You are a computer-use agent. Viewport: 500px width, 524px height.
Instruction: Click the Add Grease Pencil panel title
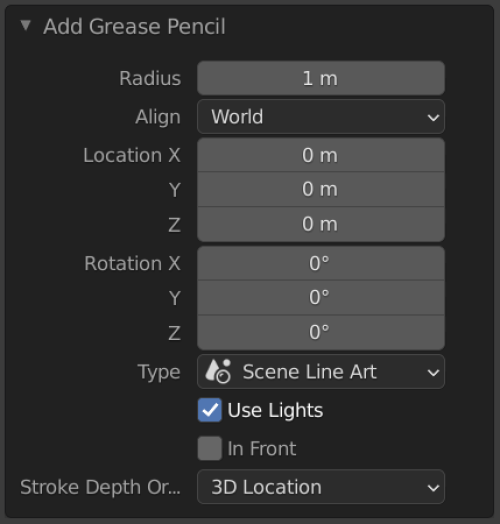[134, 26]
